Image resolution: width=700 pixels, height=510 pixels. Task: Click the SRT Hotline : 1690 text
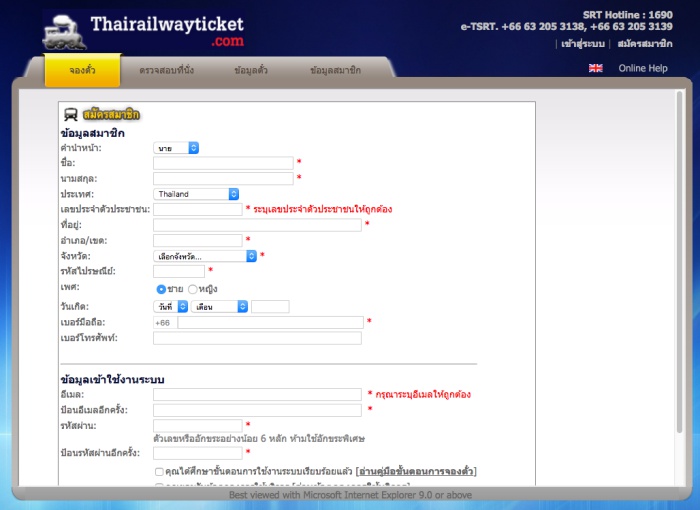628,15
